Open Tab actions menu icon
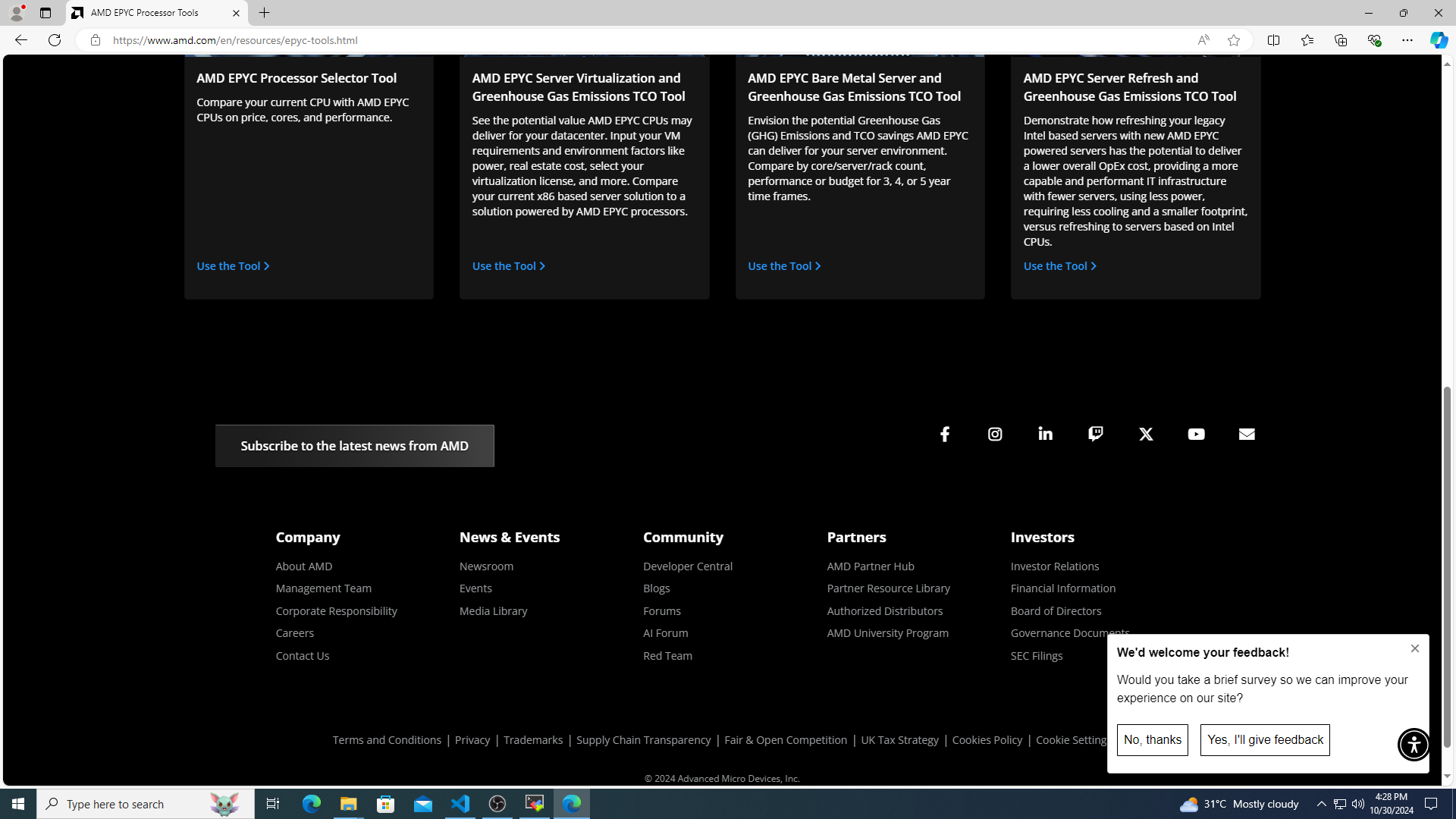 click(45, 13)
